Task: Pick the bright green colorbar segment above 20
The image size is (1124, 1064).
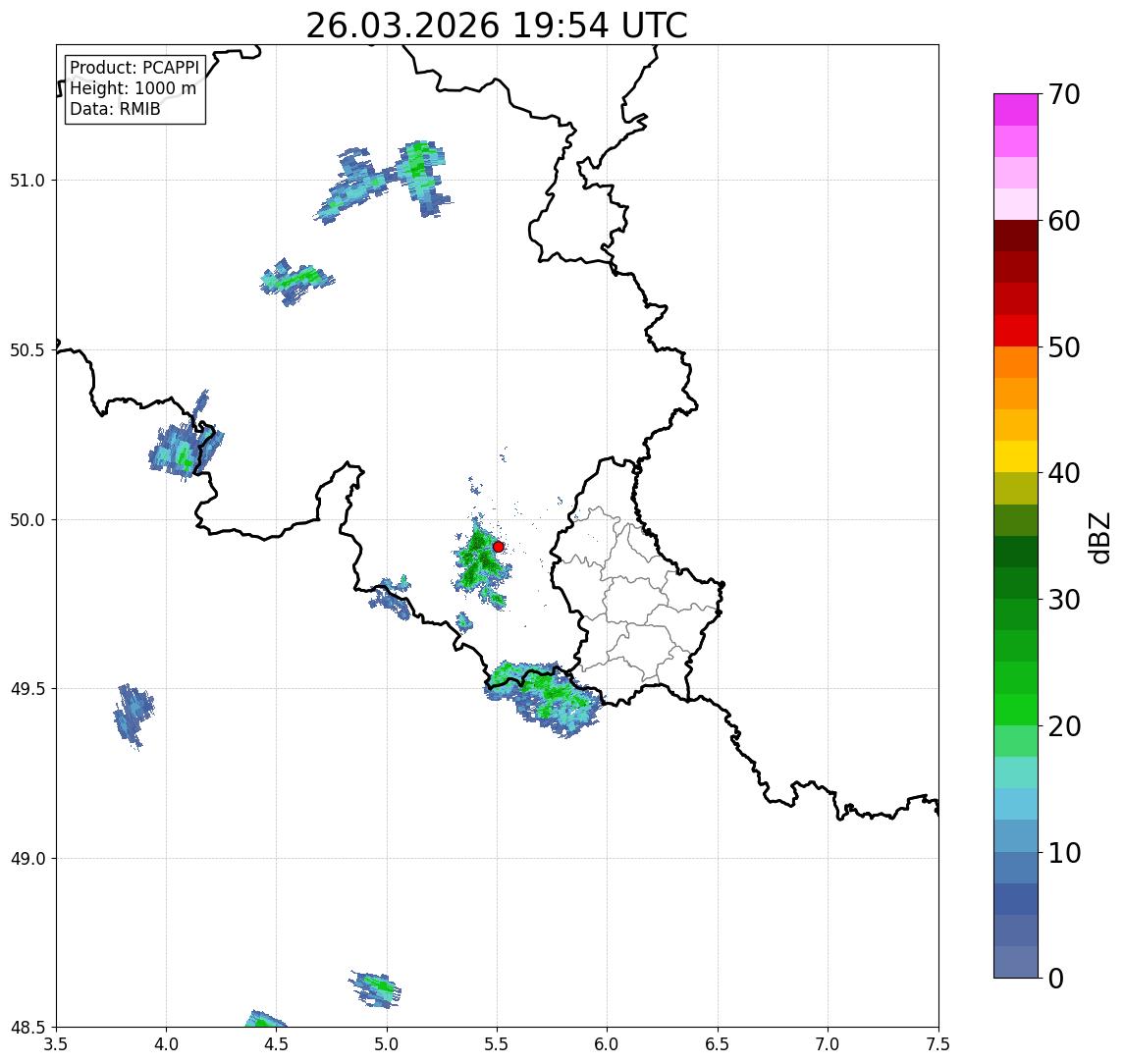Action: pos(1016,709)
